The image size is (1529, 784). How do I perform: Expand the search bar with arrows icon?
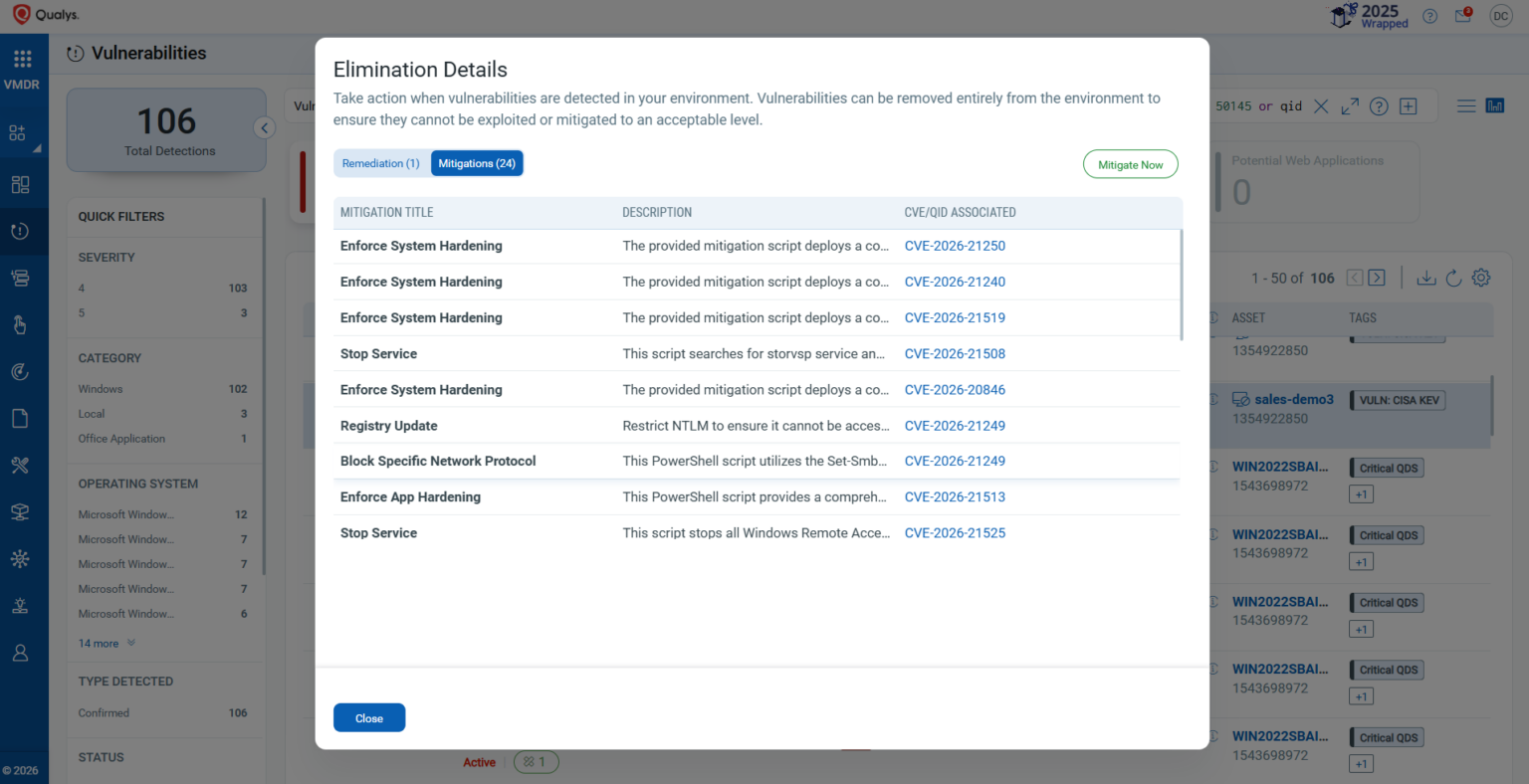tap(1350, 106)
